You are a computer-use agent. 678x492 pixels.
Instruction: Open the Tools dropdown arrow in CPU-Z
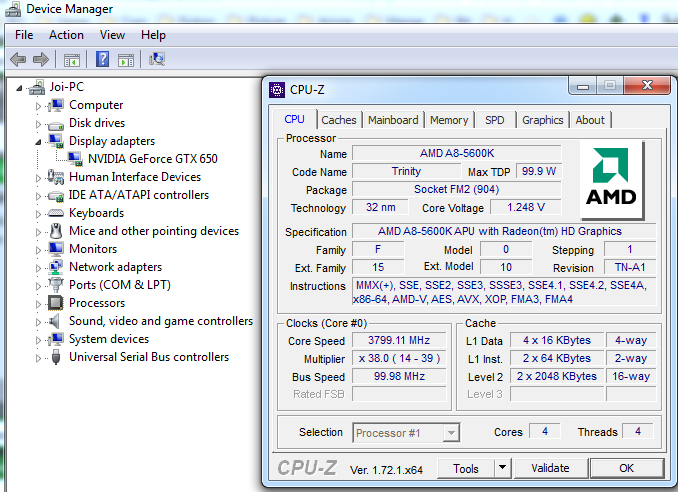[502, 468]
